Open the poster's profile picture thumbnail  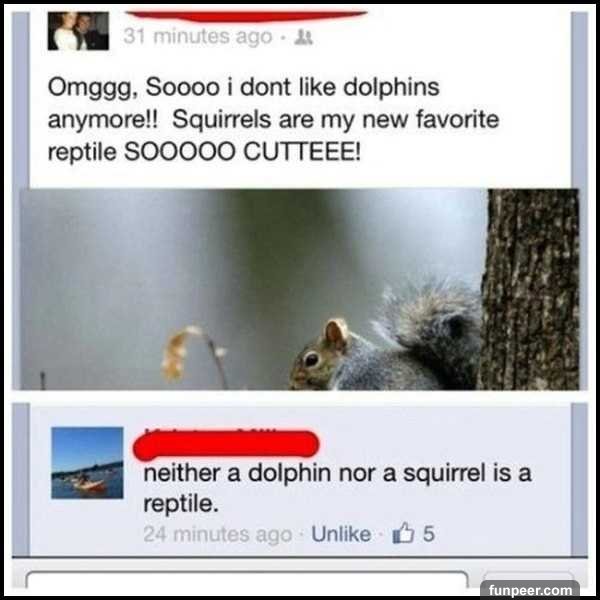tap(78, 31)
